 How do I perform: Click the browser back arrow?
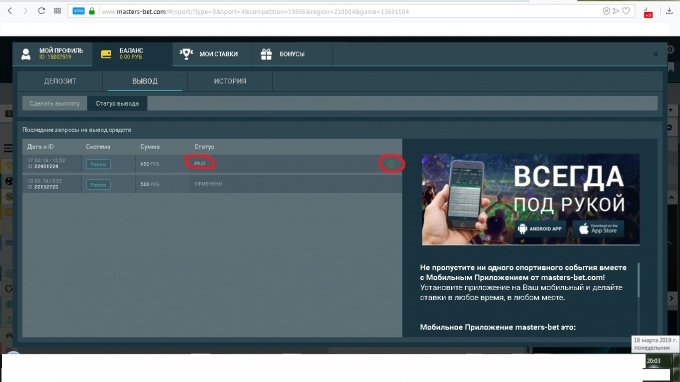(10, 11)
